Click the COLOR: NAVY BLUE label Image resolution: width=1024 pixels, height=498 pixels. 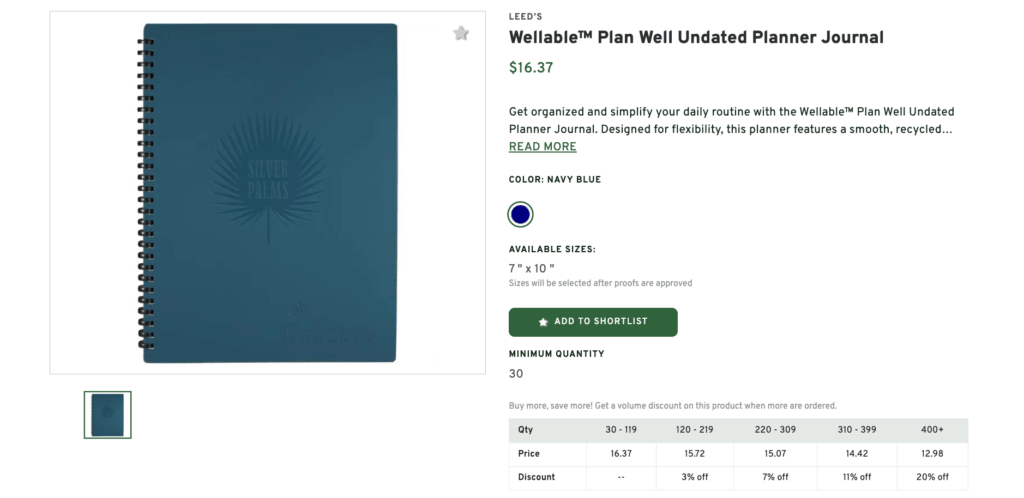(555, 180)
